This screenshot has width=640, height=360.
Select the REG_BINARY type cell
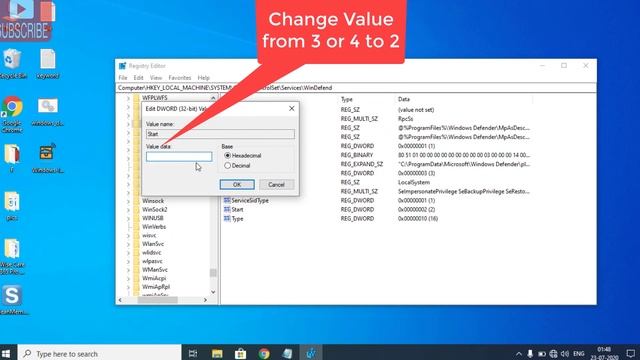[x=357, y=155]
